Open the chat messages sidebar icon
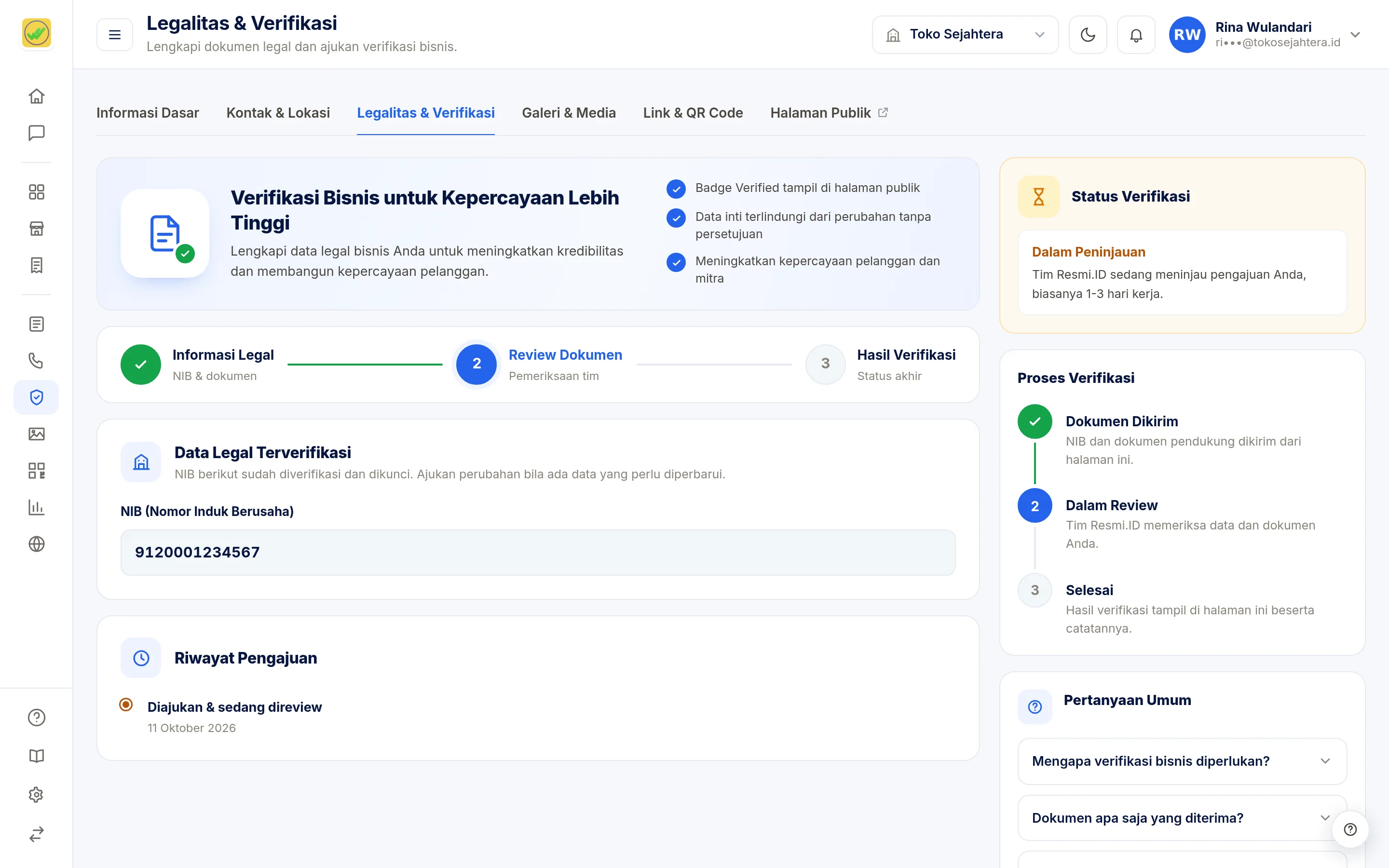This screenshot has width=1389, height=868. pos(36,133)
